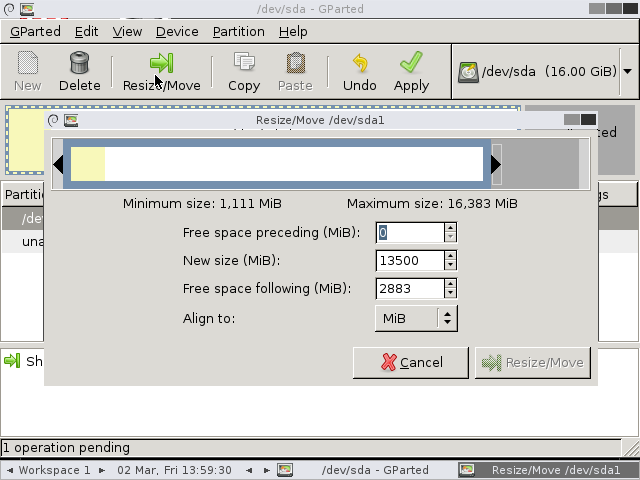This screenshot has height=480, width=640.
Task: Select the Resize/Move toolbar icon
Action: tap(162, 62)
